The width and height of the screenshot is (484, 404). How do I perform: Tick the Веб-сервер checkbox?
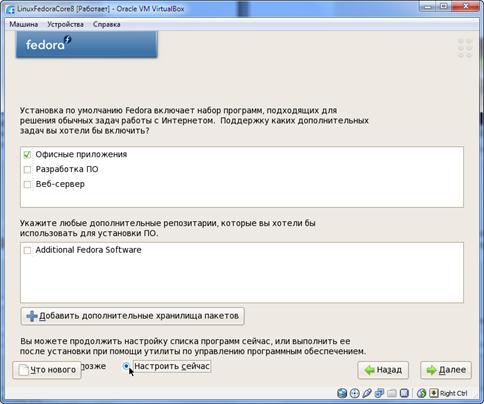27,184
